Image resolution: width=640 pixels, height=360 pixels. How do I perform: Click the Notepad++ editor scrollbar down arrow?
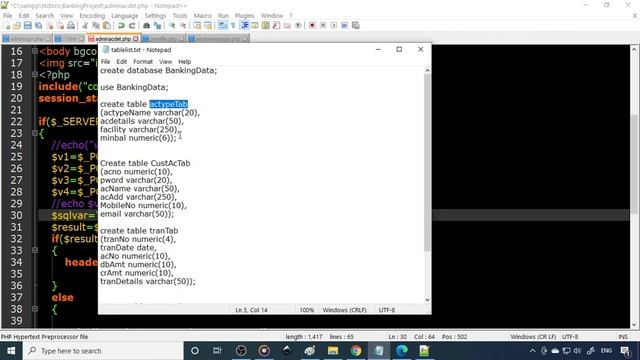coord(634,324)
